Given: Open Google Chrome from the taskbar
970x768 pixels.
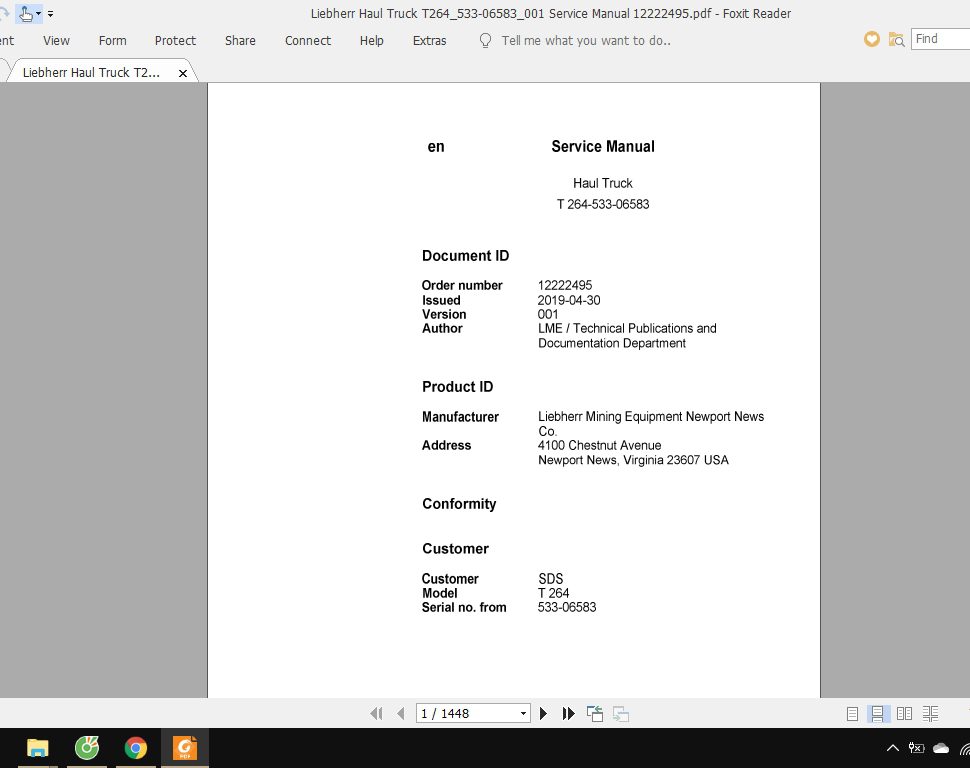Looking at the screenshot, I should (135, 748).
